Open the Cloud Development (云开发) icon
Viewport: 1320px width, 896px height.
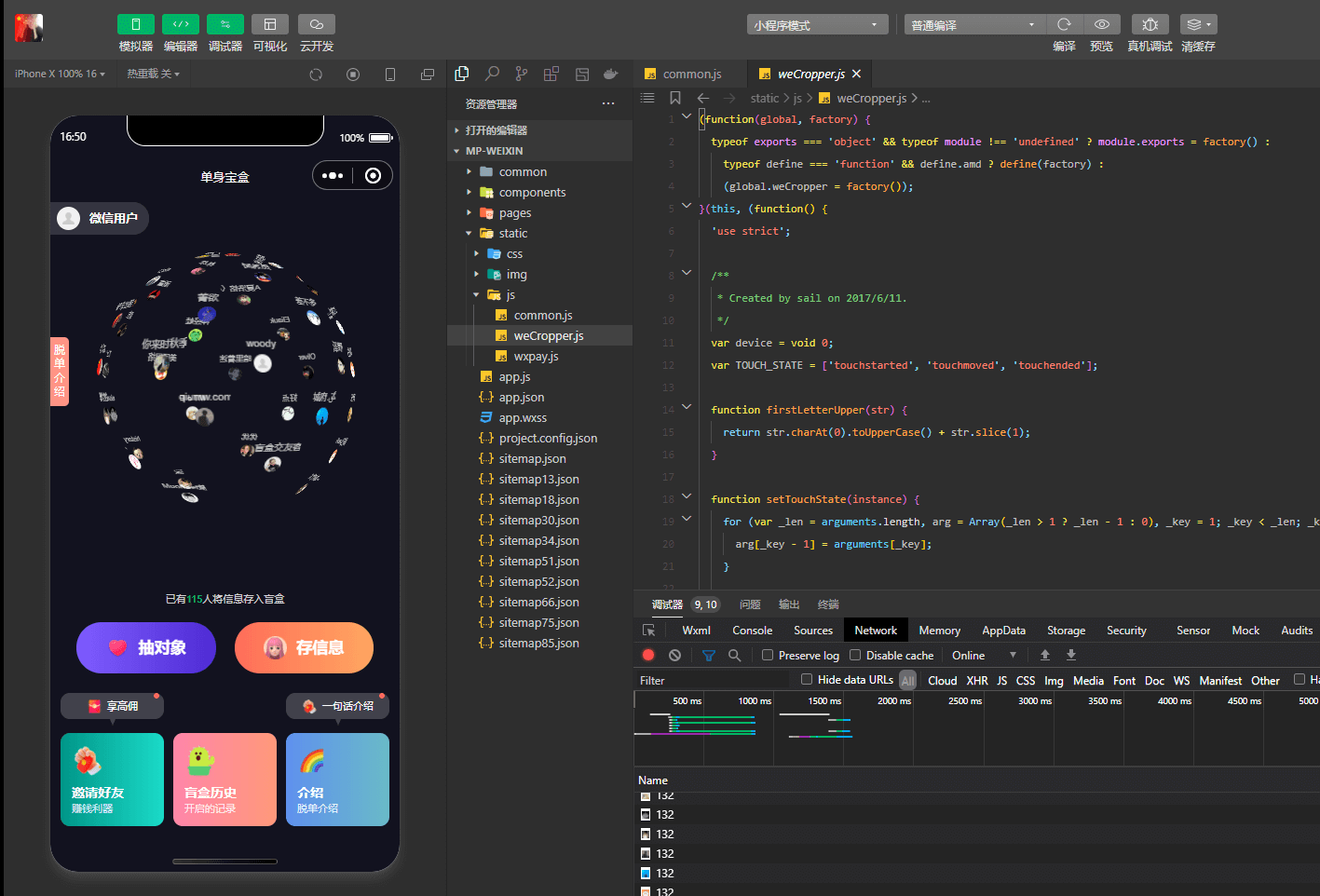pyautogui.click(x=316, y=24)
